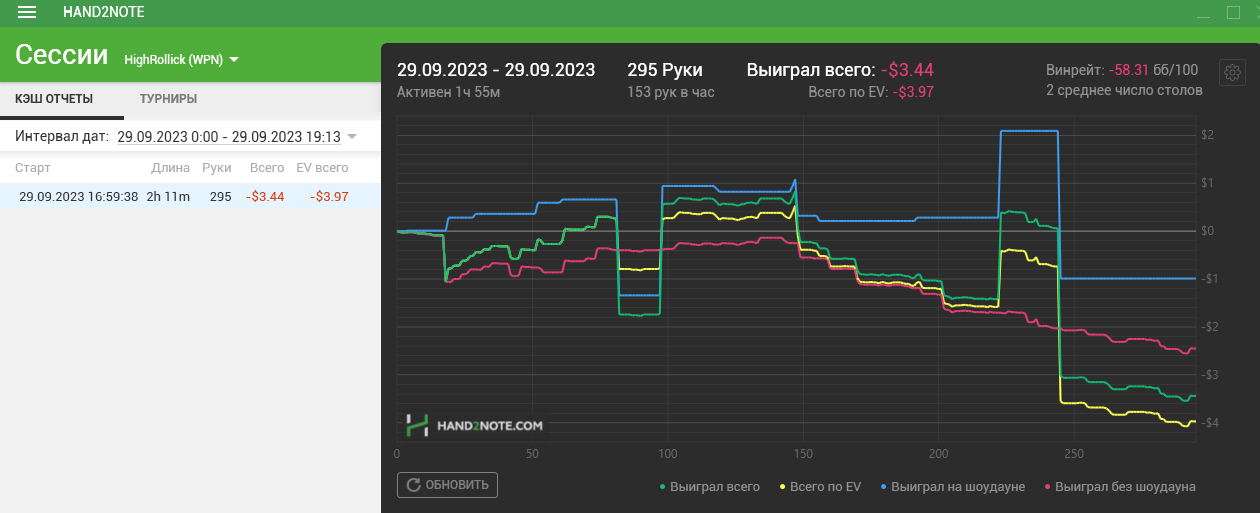Click the 2 среднее число столов label
The image size is (1260, 513).
click(1124, 90)
